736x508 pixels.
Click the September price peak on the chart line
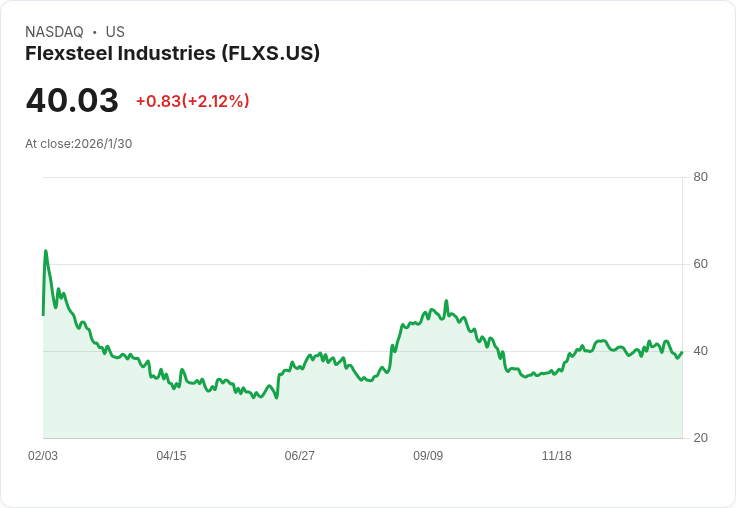(x=446, y=301)
